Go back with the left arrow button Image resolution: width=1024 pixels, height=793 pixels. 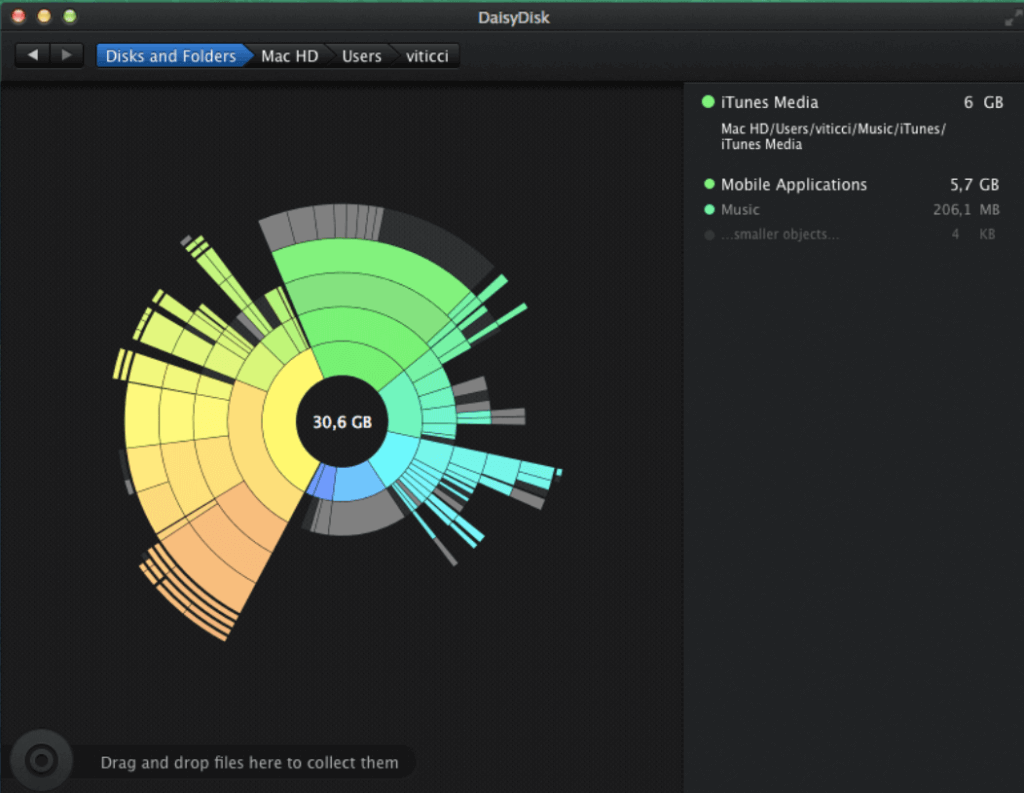point(33,56)
